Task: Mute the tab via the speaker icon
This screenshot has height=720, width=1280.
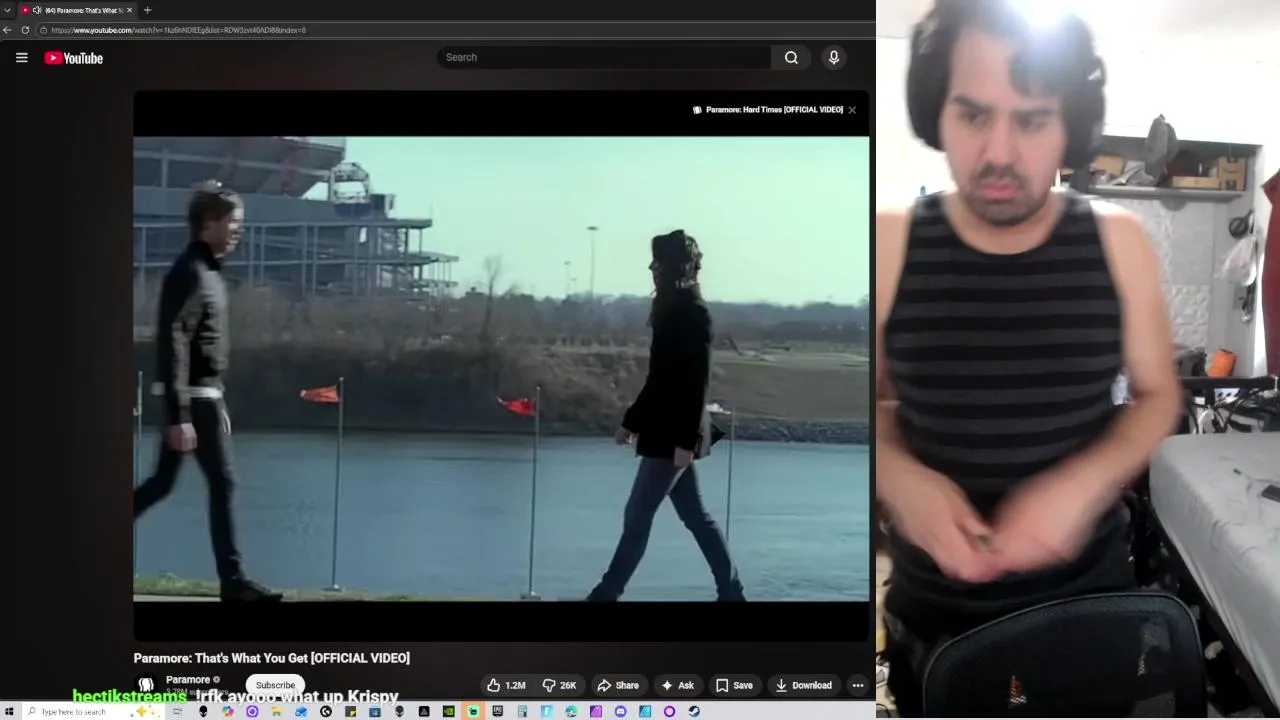Action: tap(37, 10)
